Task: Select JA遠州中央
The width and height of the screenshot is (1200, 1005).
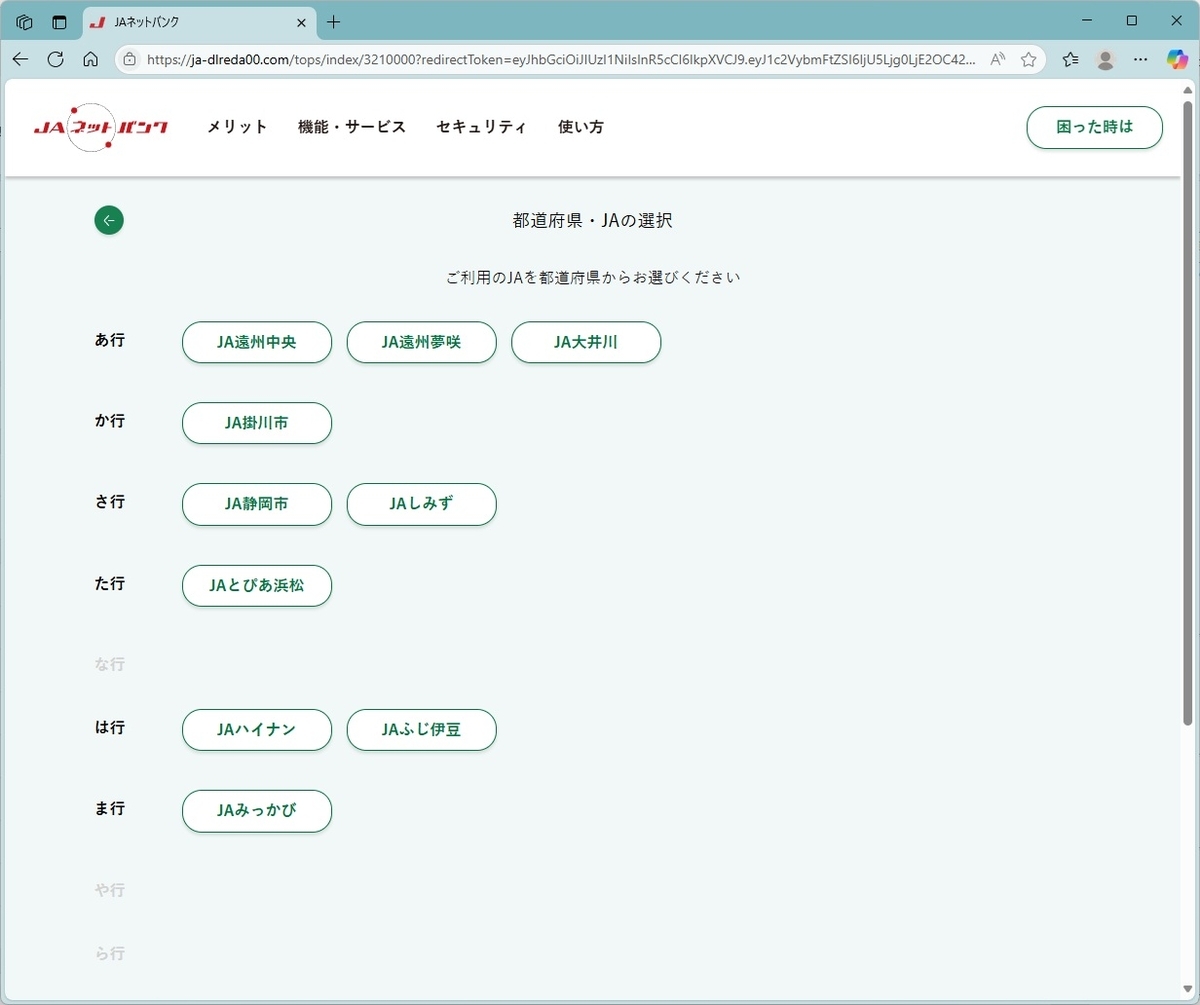Action: click(x=257, y=342)
